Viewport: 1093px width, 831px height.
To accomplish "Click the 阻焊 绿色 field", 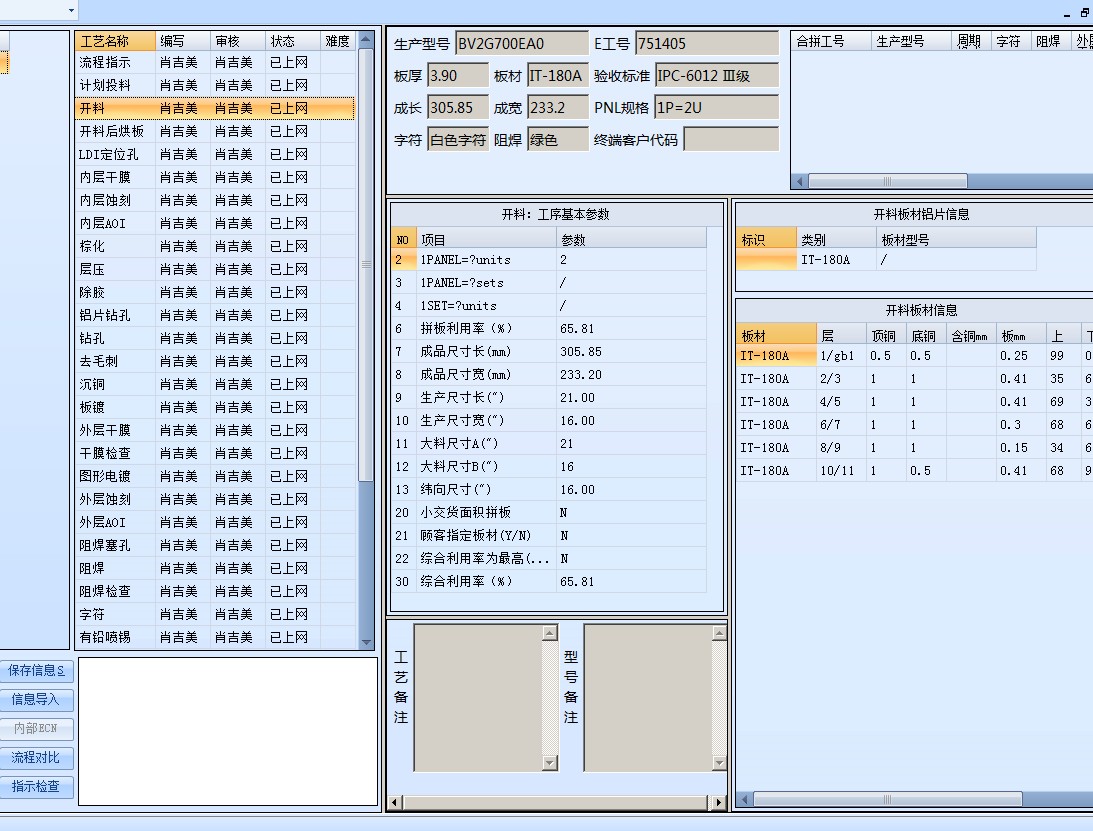I will tap(558, 140).
